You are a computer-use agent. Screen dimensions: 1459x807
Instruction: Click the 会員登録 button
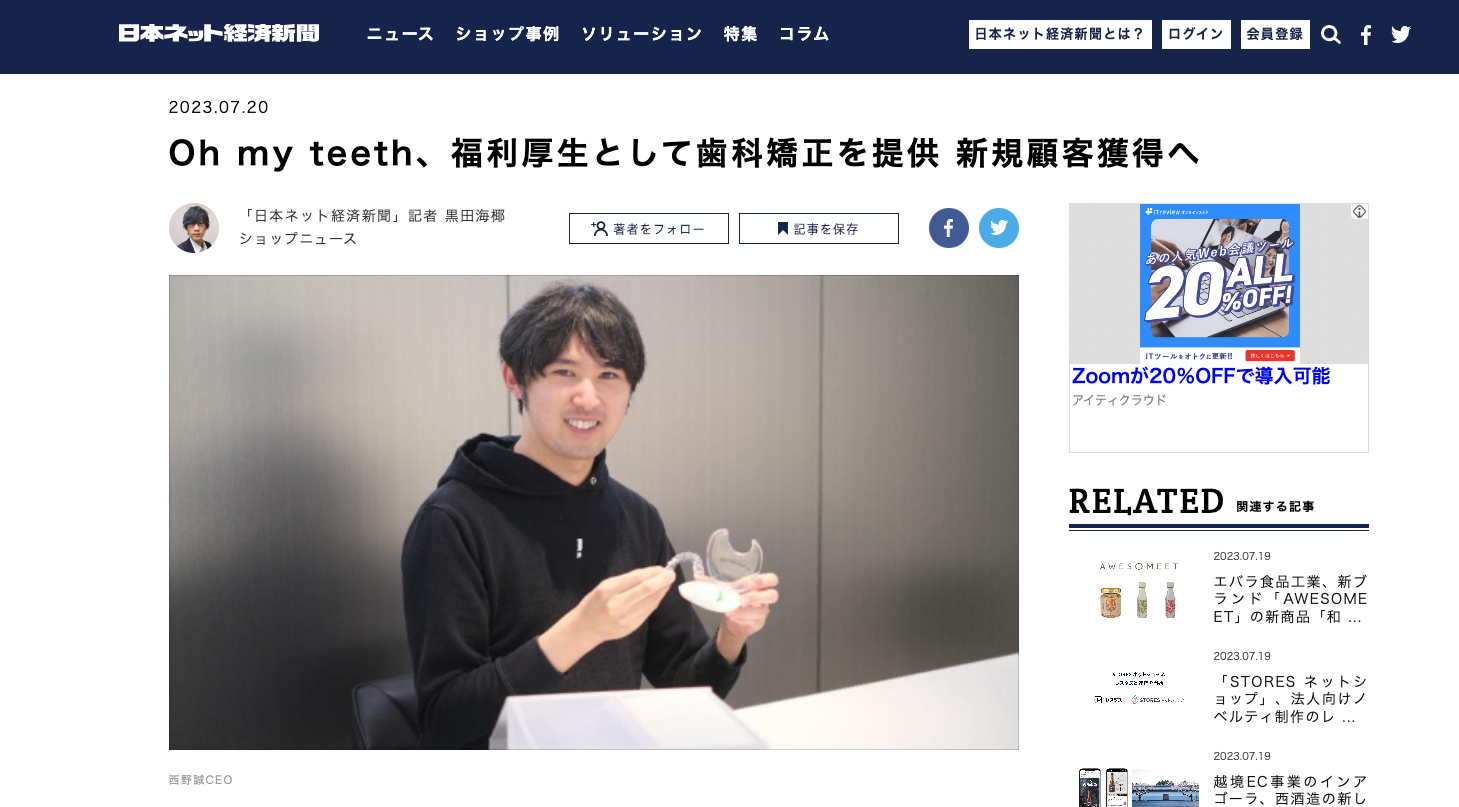(1275, 34)
